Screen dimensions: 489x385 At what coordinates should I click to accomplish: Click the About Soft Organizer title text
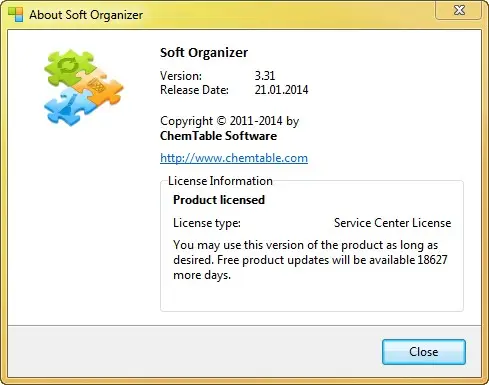pos(86,15)
